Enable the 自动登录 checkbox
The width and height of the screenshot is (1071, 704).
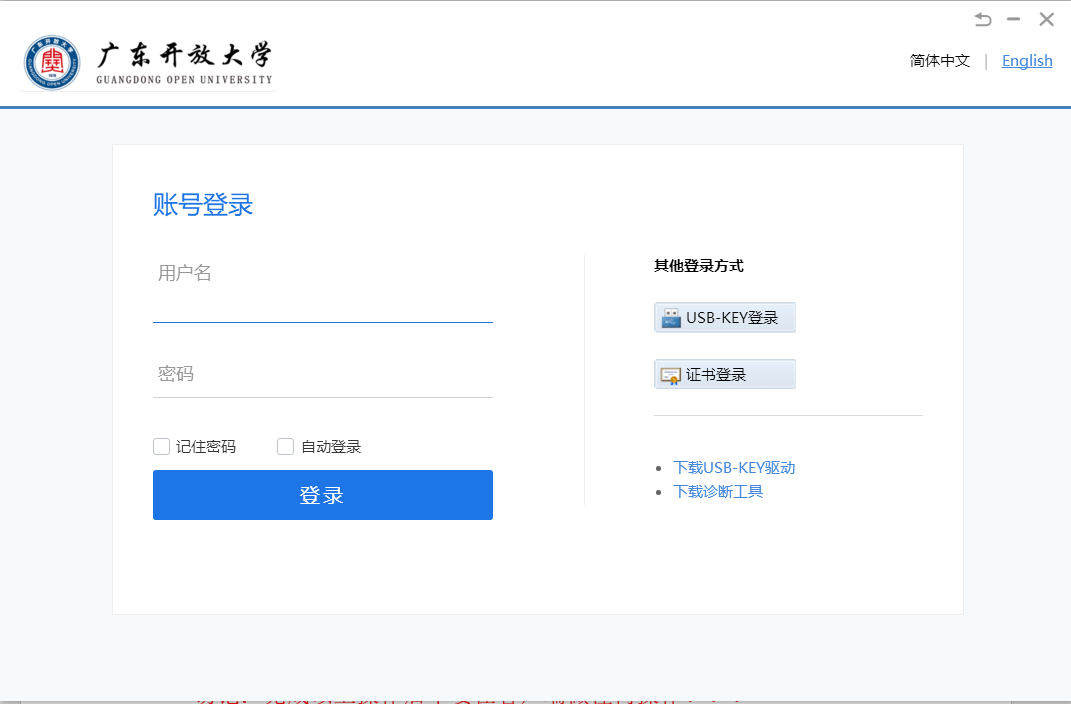285,447
